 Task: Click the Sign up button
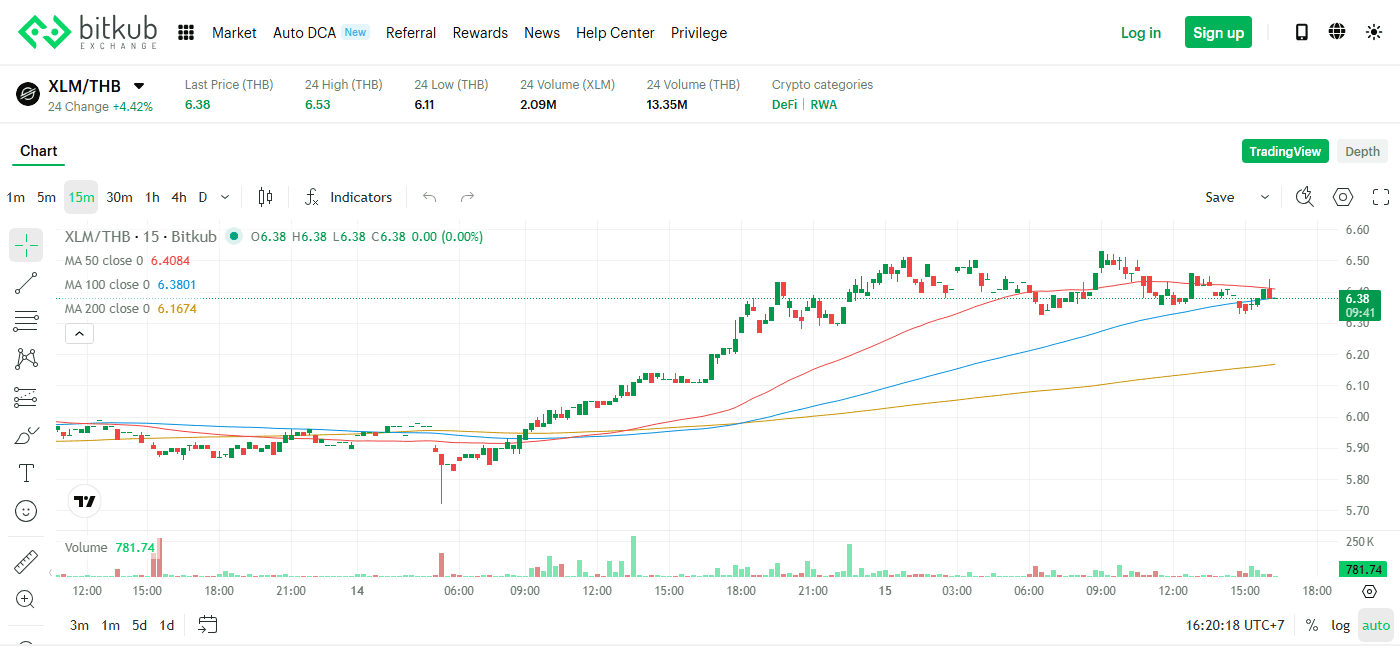click(x=1218, y=32)
